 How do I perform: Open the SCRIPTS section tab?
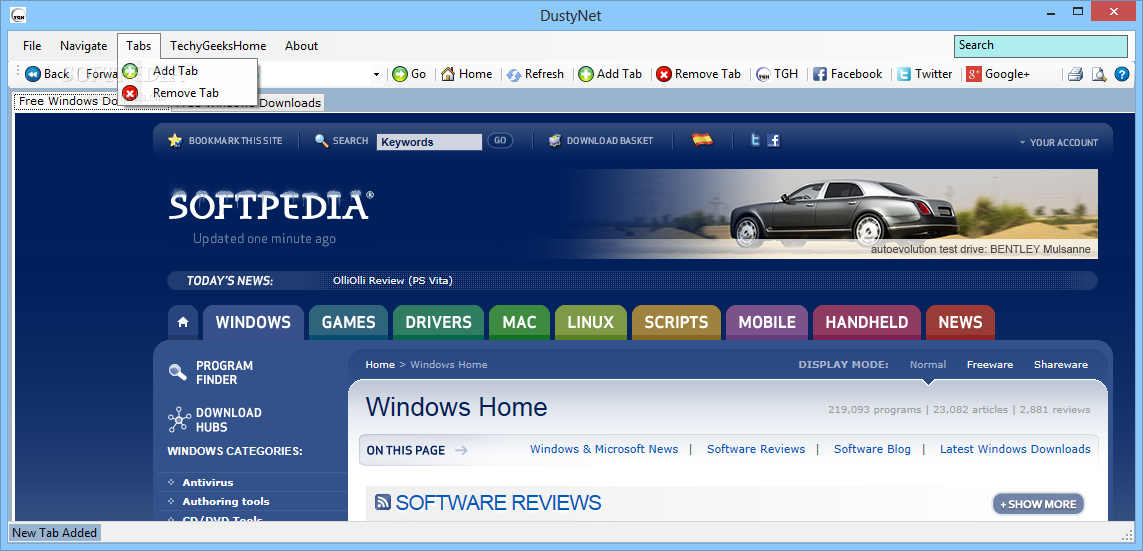(x=676, y=322)
